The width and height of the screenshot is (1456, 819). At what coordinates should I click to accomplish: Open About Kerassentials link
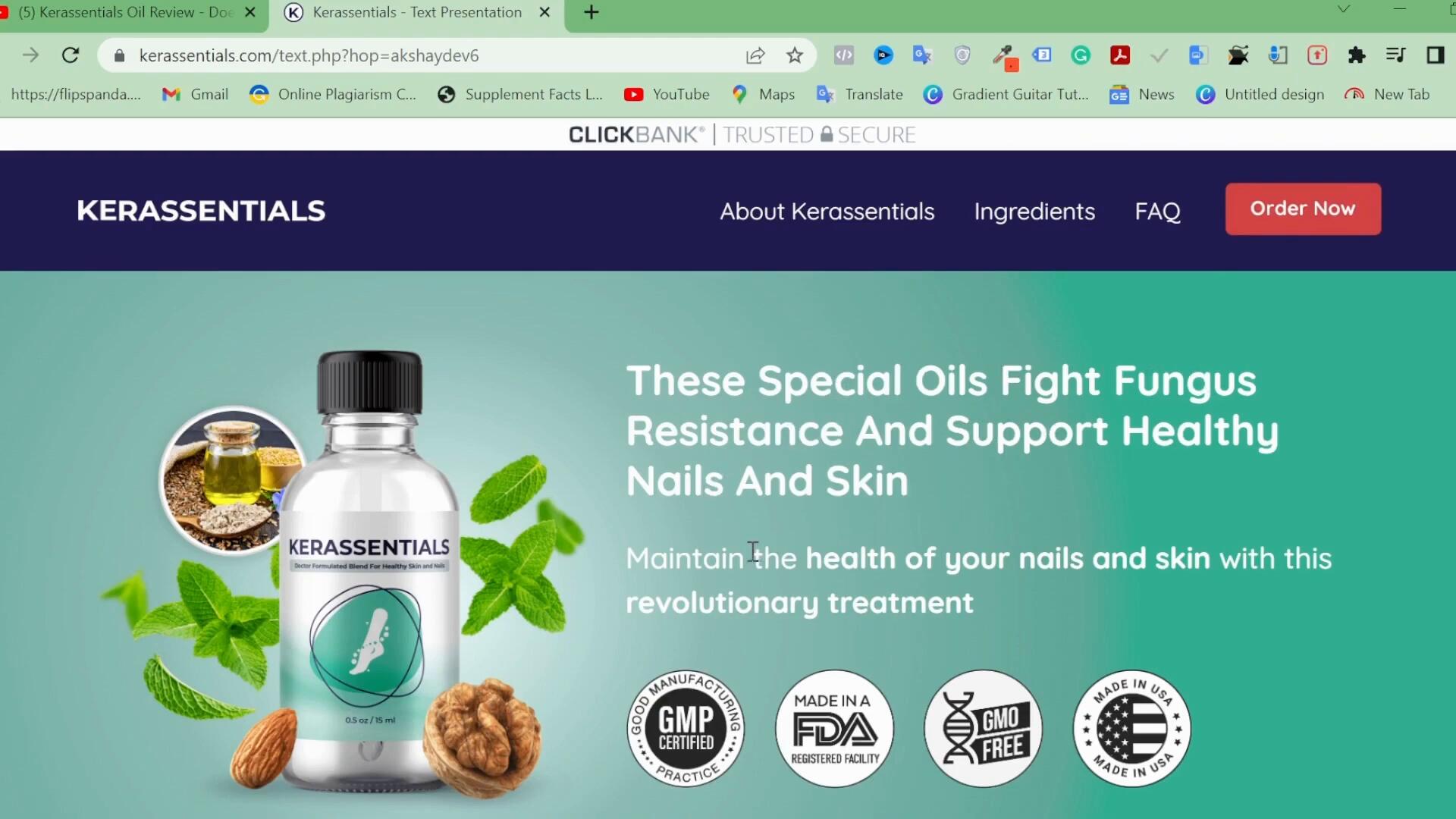pyautogui.click(x=827, y=212)
